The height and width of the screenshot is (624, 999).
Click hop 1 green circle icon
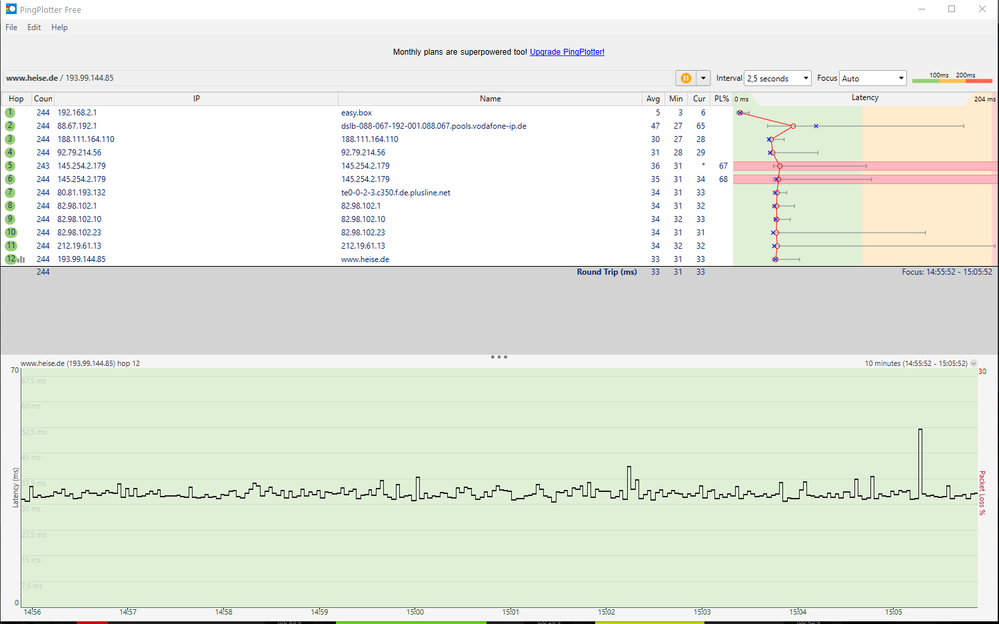click(x=10, y=113)
